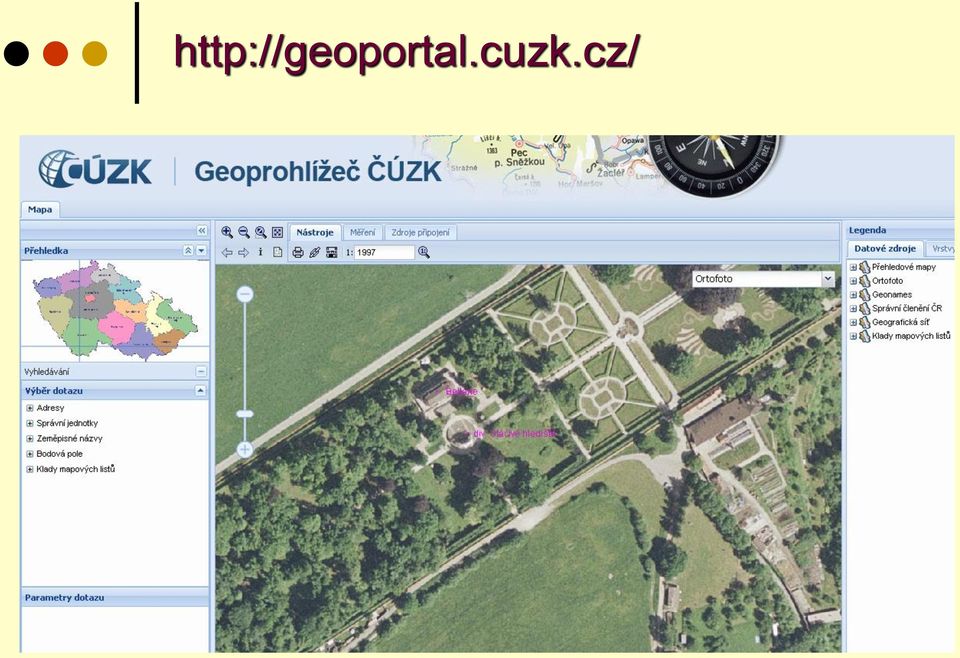Click into the scale field showing 1997
This screenshot has height=658, width=960.
click(x=384, y=252)
